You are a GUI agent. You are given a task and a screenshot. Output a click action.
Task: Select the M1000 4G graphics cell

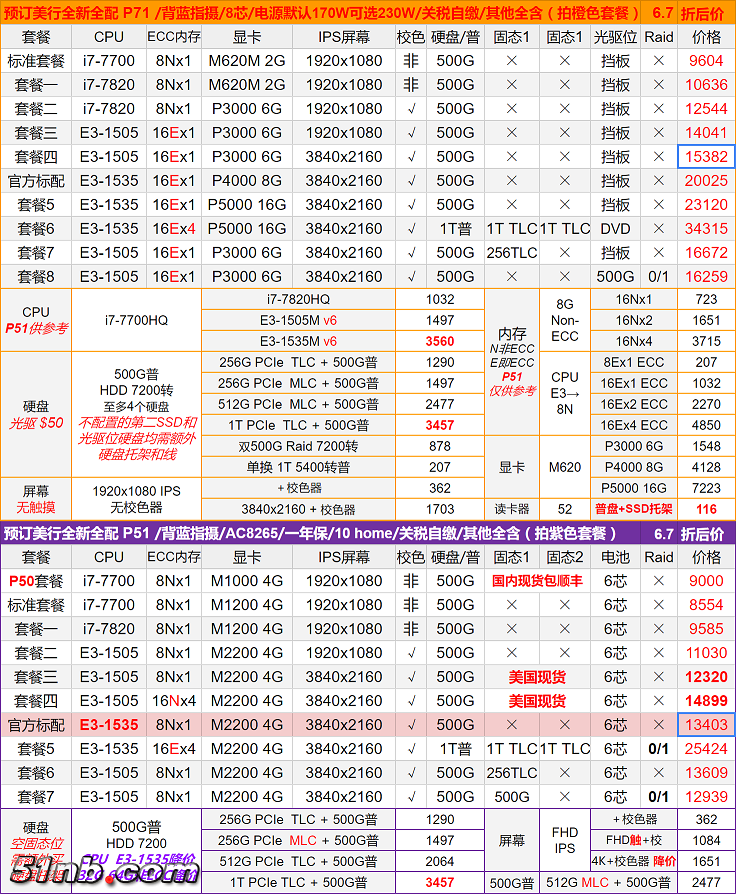click(x=246, y=581)
